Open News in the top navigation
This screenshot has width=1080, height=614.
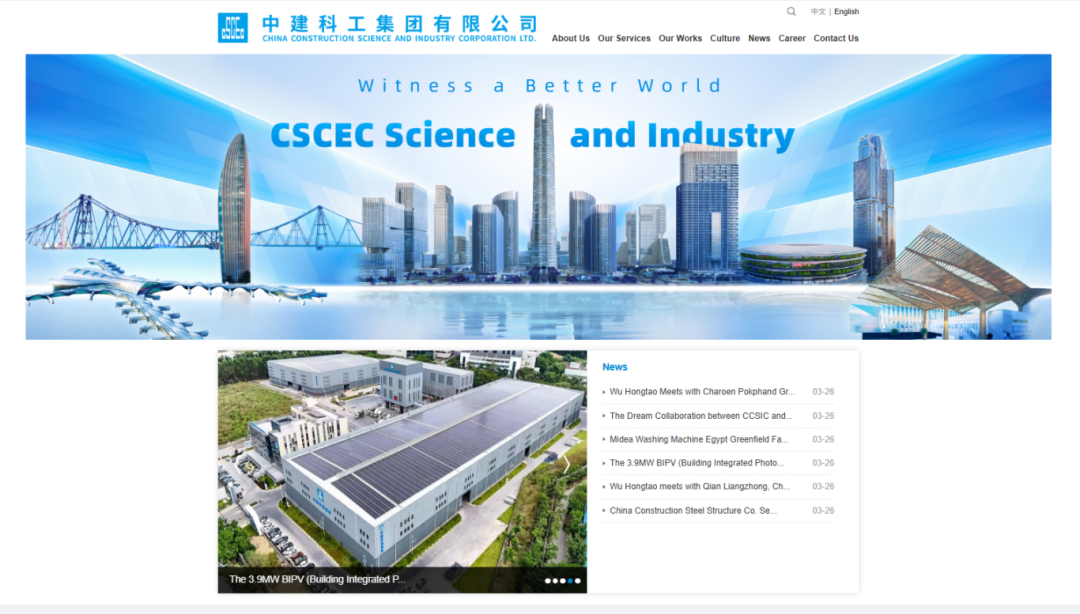759,39
